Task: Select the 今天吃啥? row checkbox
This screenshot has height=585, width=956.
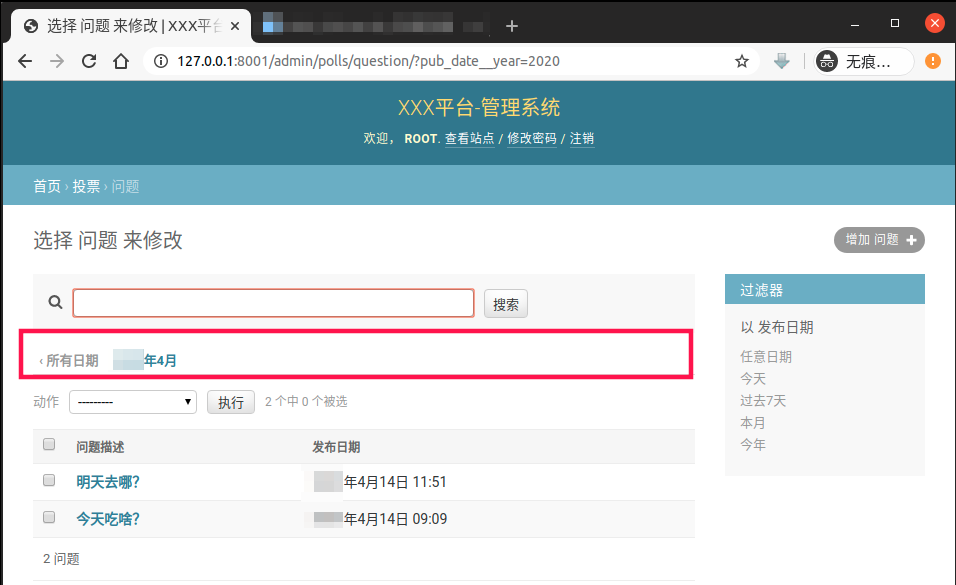Action: pyautogui.click(x=49, y=518)
